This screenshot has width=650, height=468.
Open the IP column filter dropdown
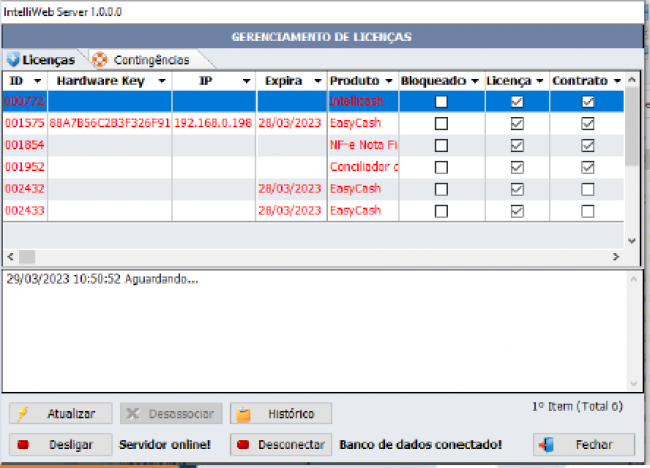point(247,81)
